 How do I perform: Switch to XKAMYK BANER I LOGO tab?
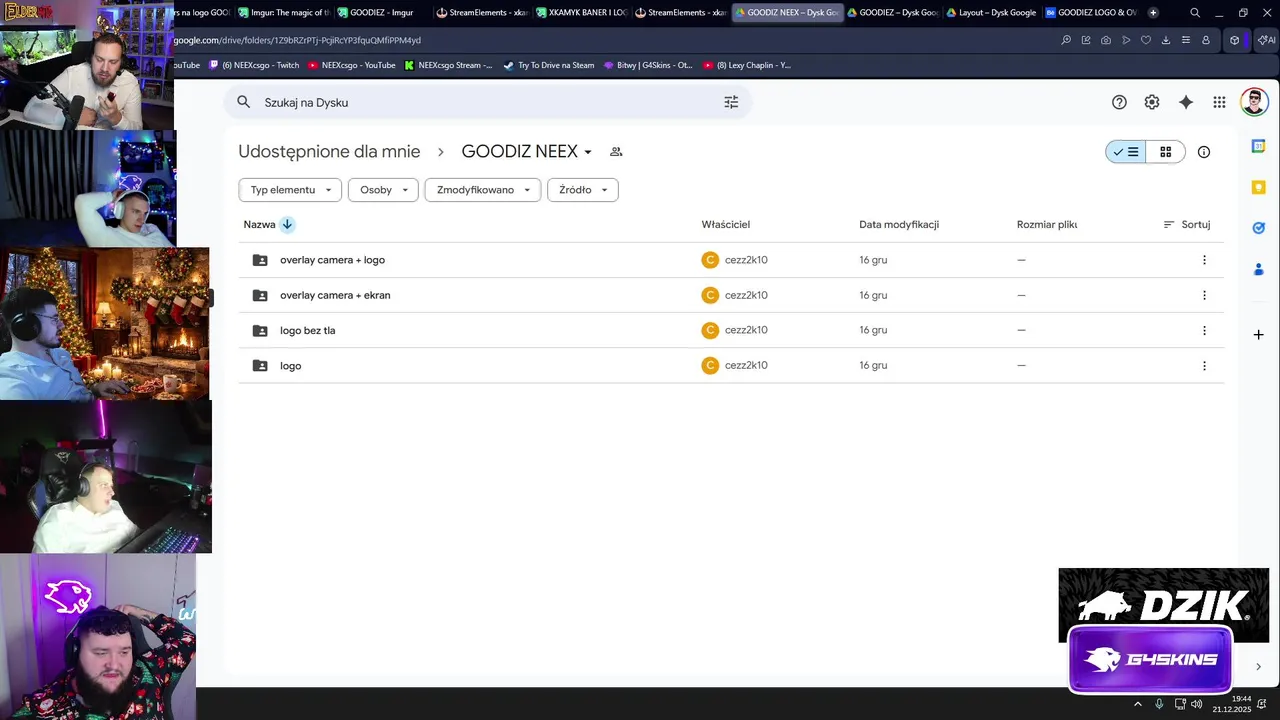click(x=581, y=13)
